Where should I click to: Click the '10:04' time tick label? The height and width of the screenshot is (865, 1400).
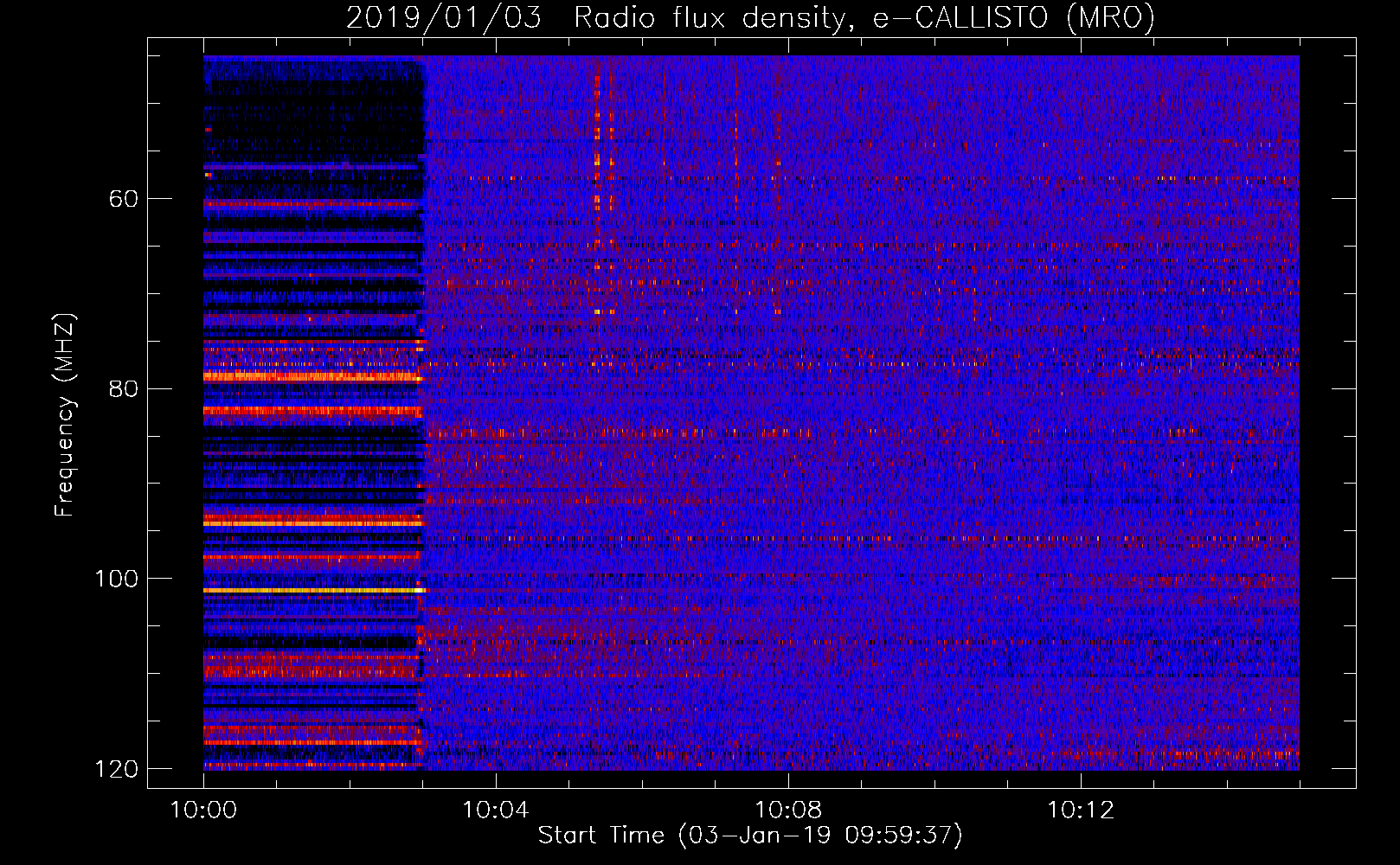[496, 811]
